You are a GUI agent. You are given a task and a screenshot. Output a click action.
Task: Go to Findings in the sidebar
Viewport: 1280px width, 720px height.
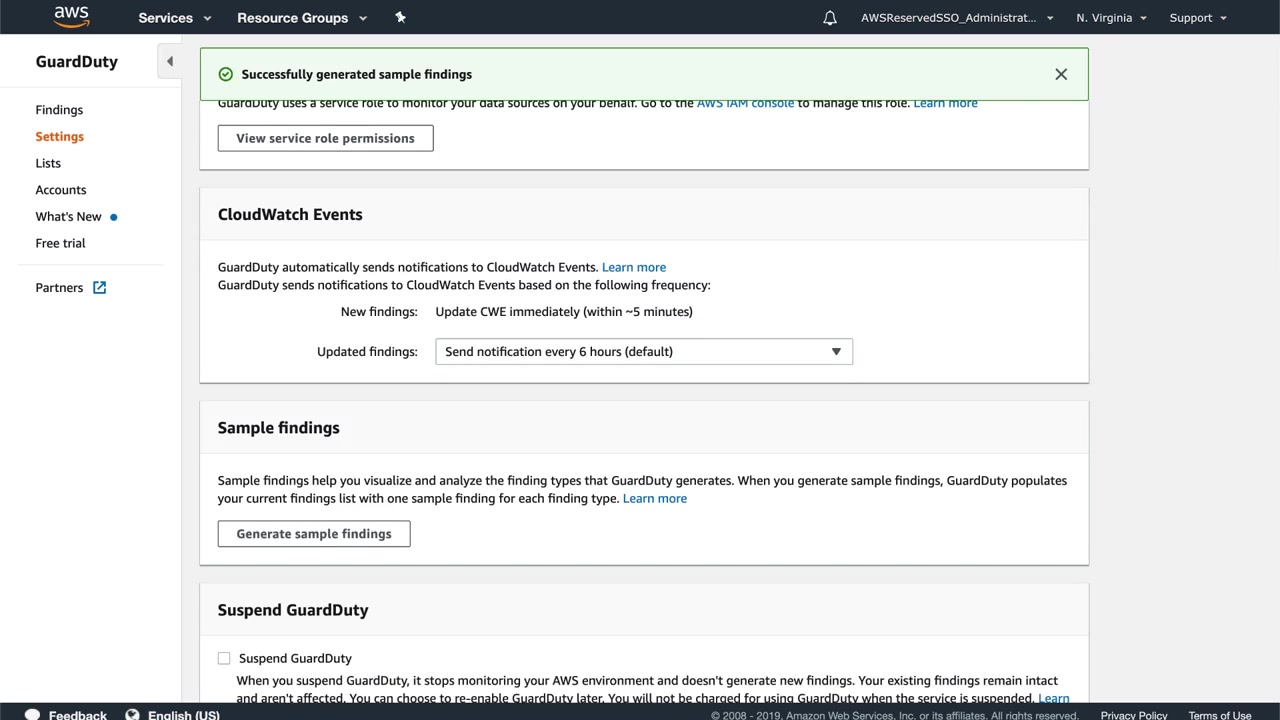pyautogui.click(x=59, y=110)
